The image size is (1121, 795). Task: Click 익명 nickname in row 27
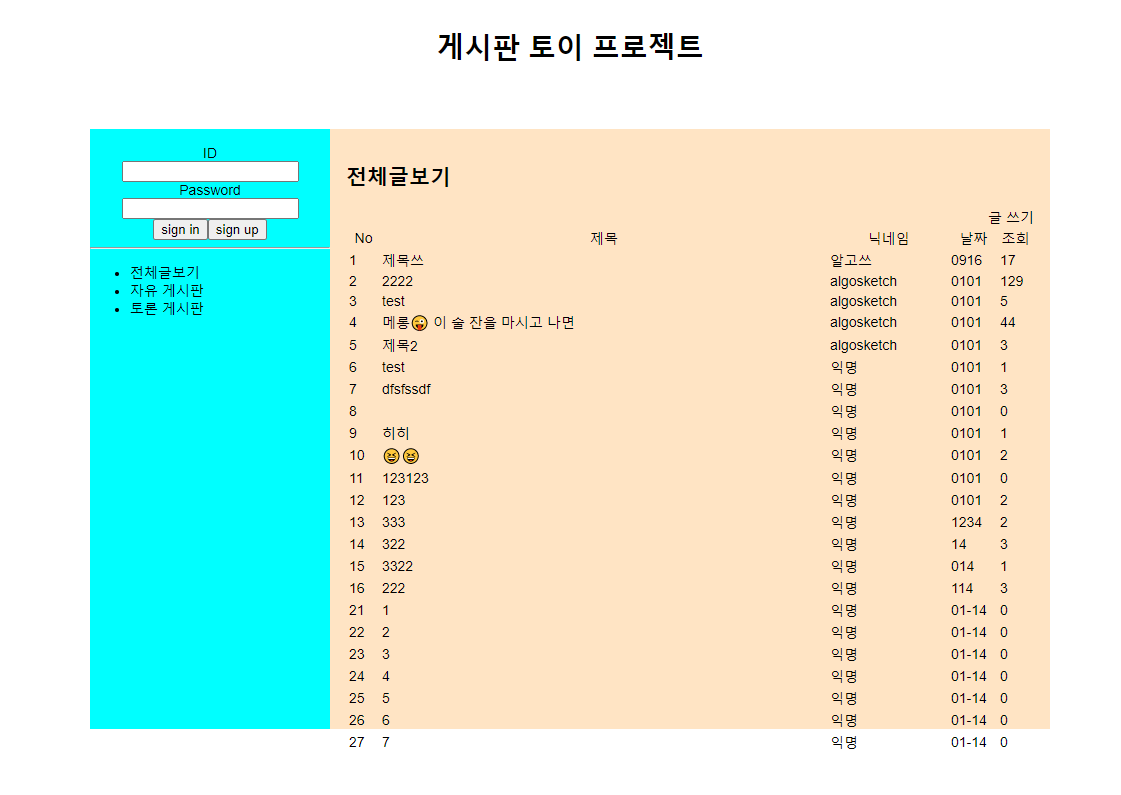pos(844,742)
